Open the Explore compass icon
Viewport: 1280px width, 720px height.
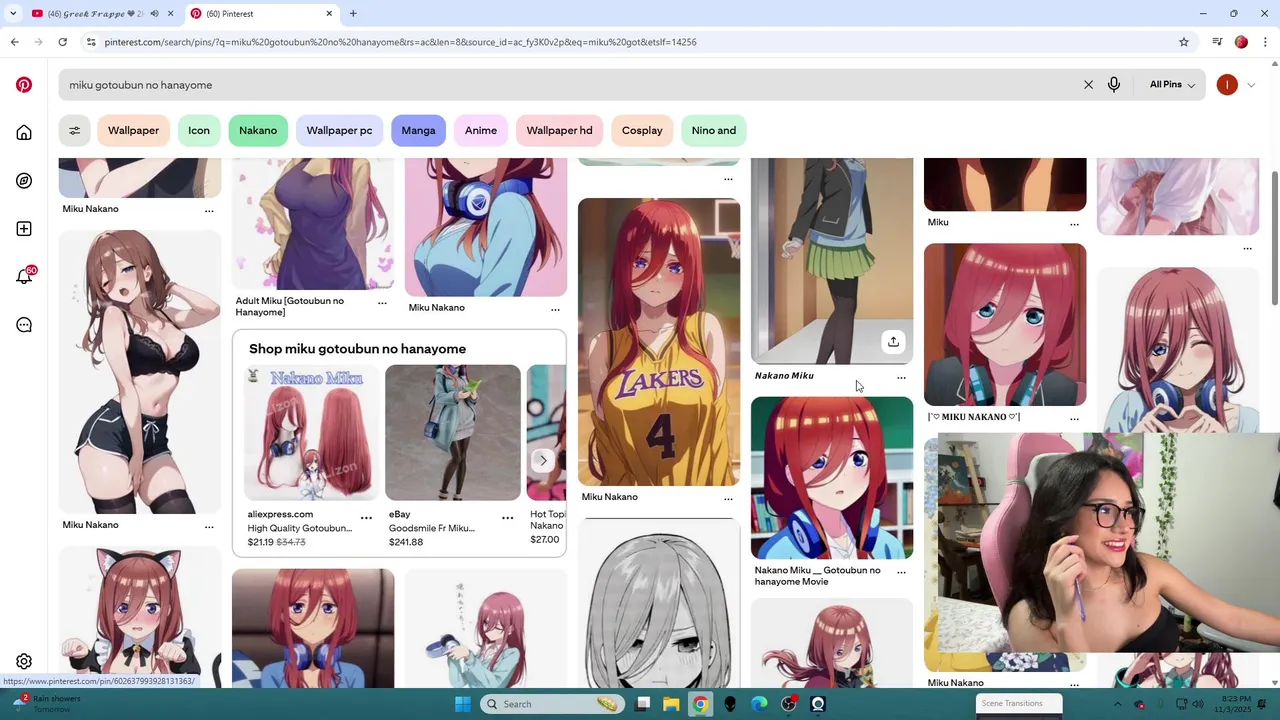tap(24, 181)
